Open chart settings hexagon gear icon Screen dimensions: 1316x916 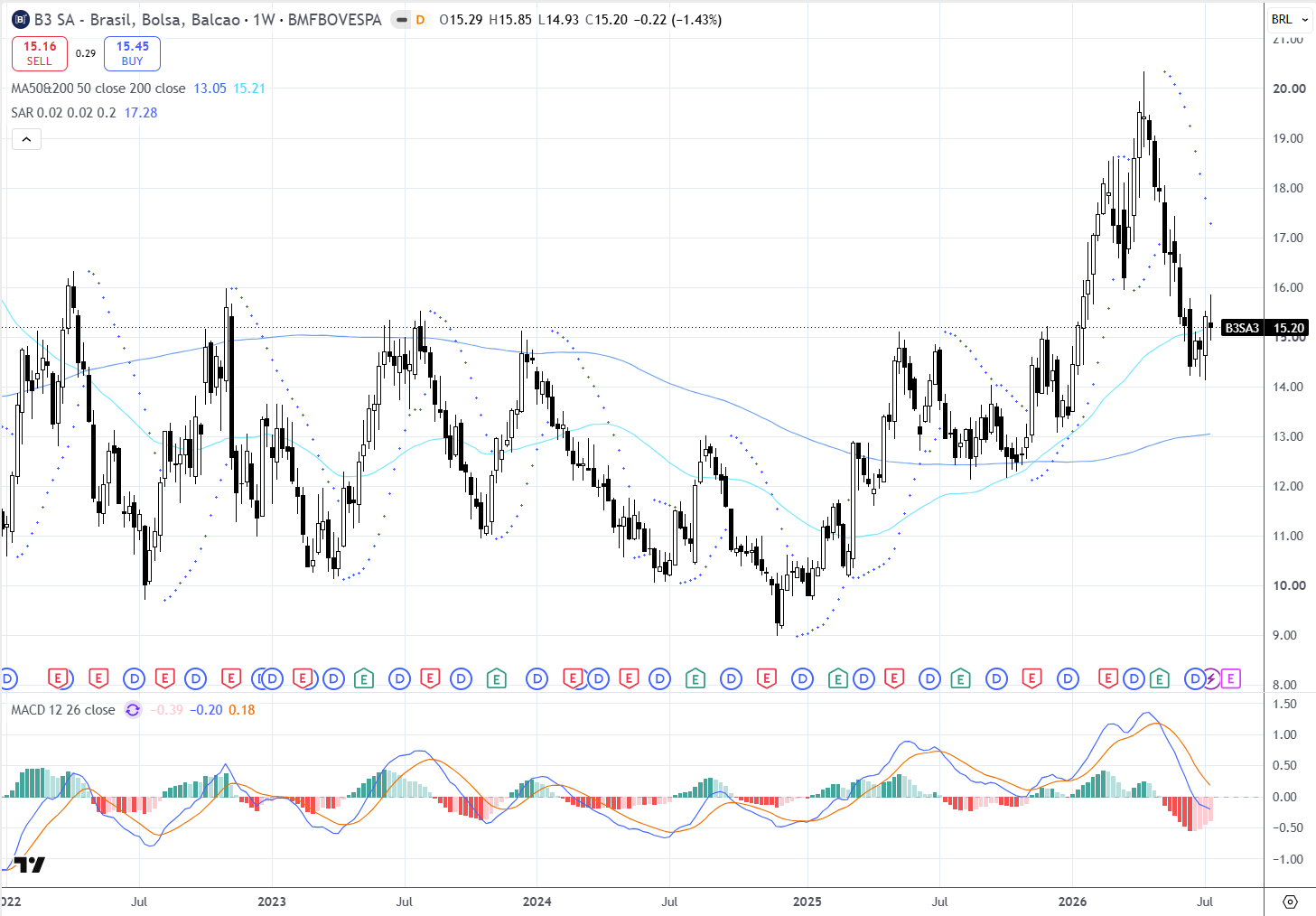pyautogui.click(x=1290, y=902)
